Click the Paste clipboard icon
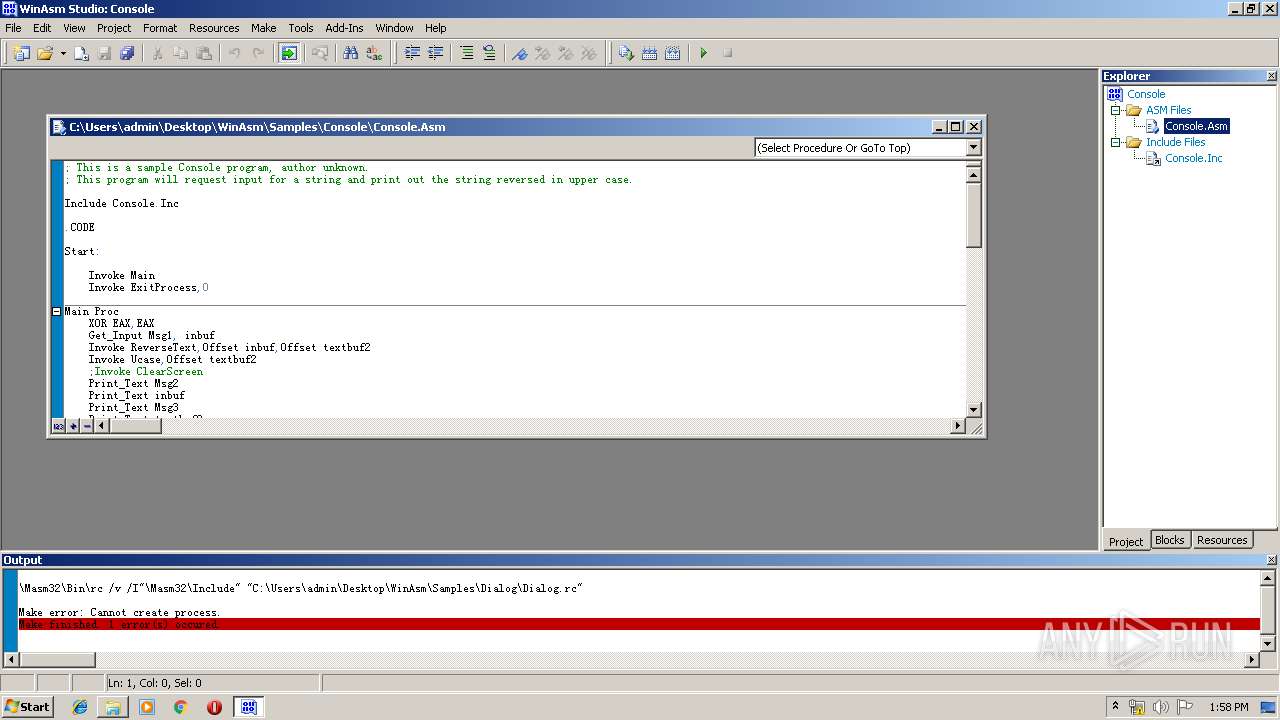The height and width of the screenshot is (720, 1280). click(204, 53)
